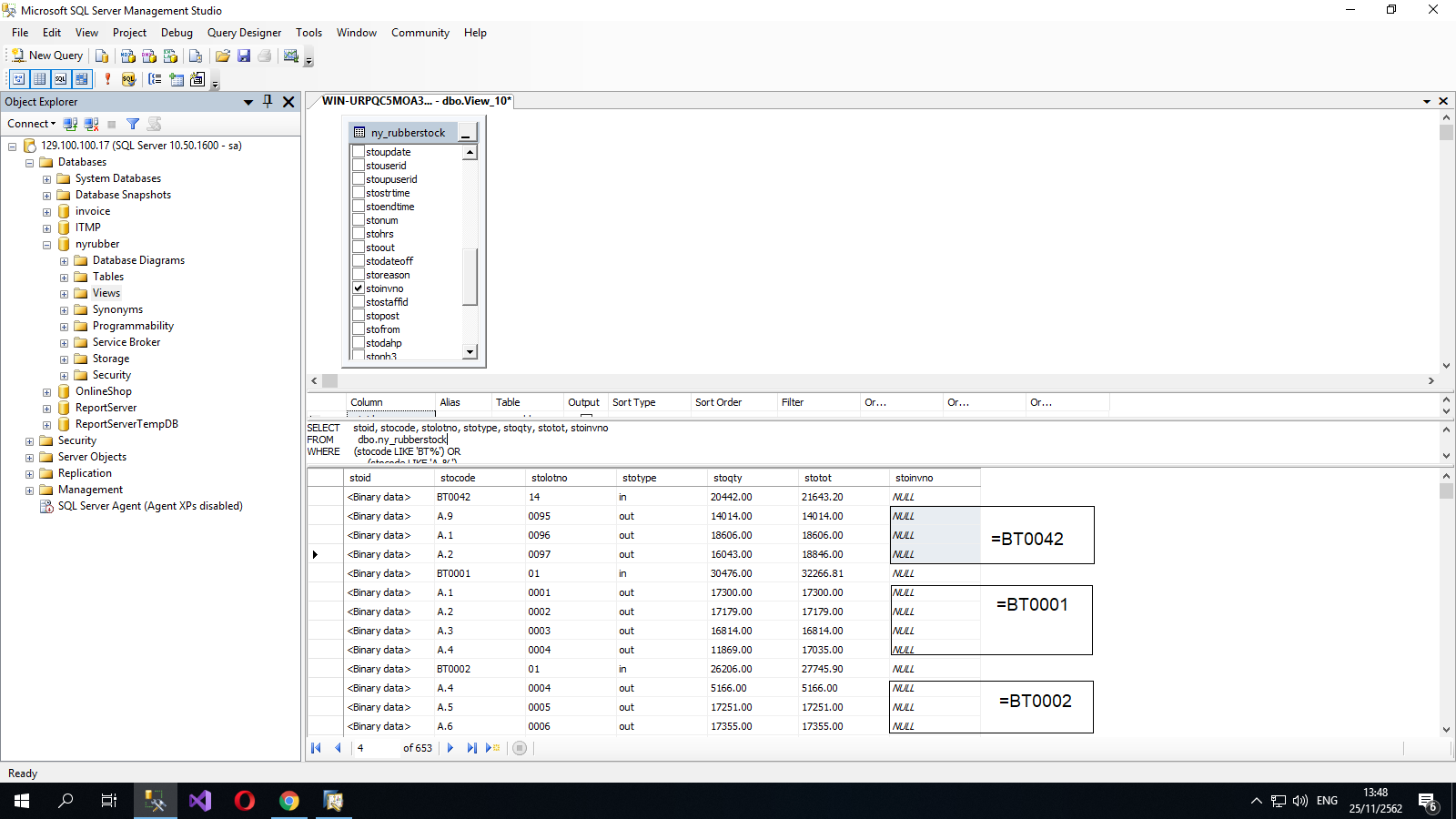Select SQL Server Agent node
This screenshot has height=819, width=1456.
click(150, 506)
